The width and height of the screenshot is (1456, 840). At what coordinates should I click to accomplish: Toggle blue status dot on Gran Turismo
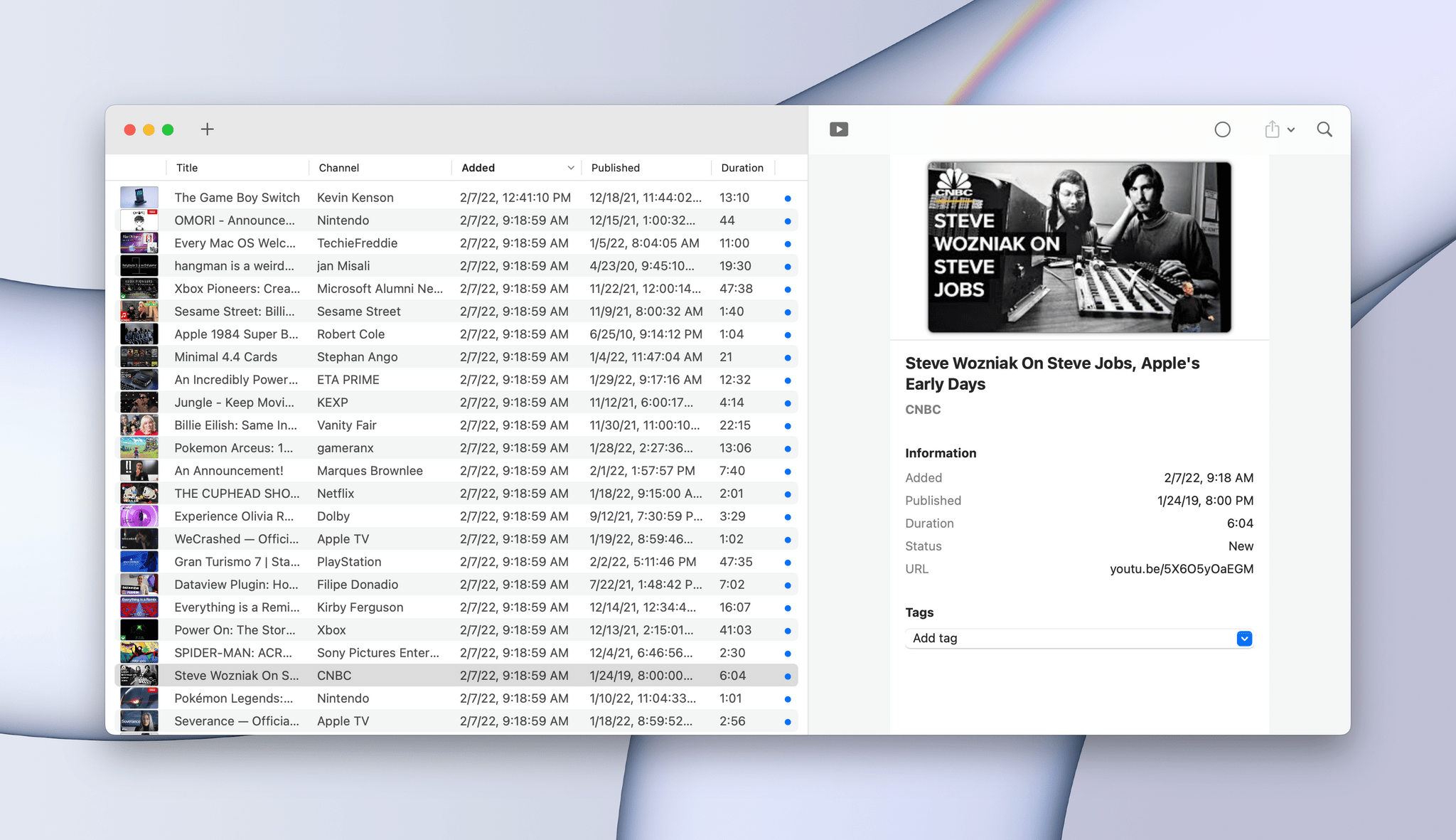[x=788, y=563]
